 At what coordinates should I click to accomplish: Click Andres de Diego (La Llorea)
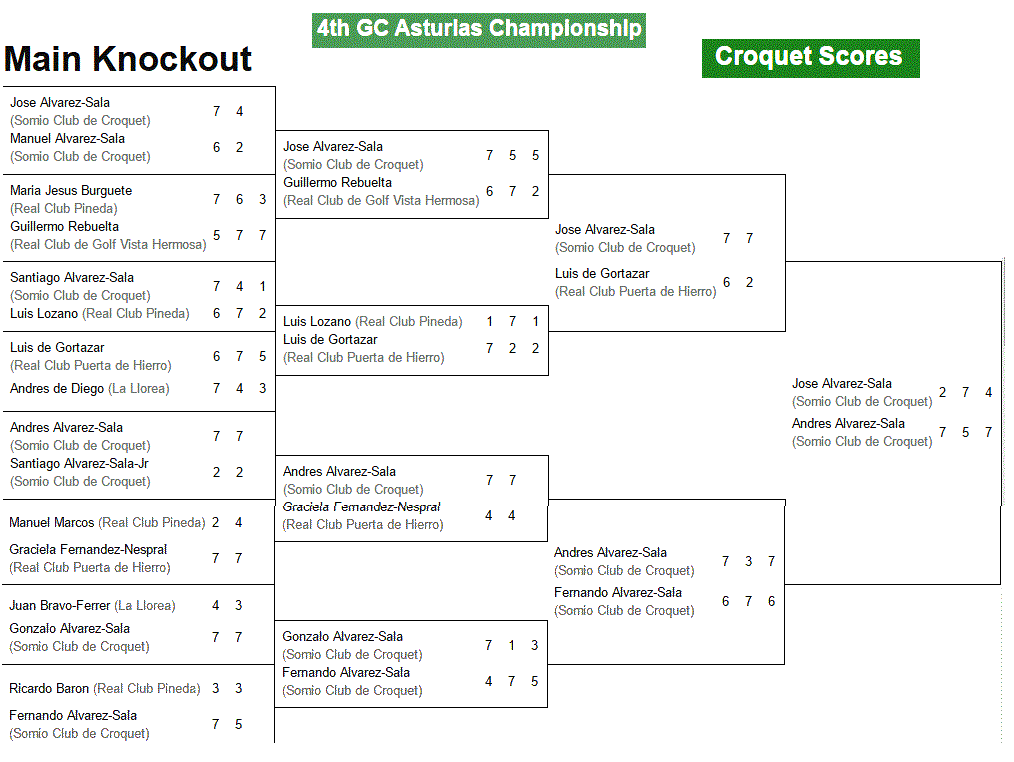[89, 389]
